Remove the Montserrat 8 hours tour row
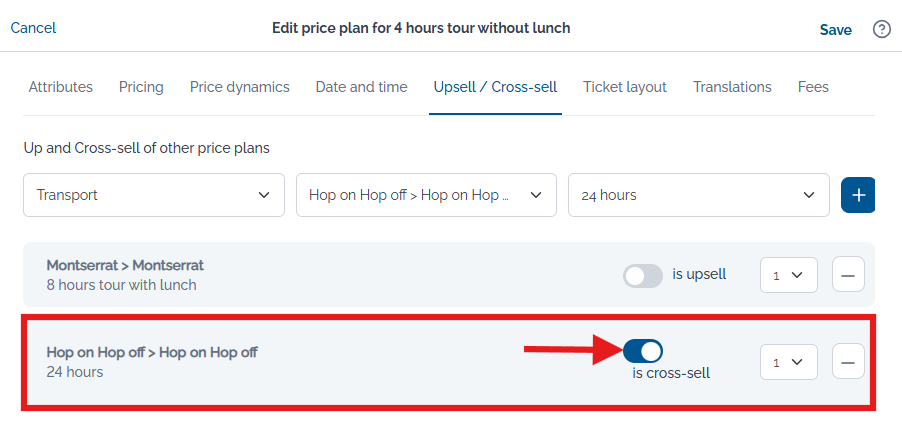The width and height of the screenshot is (902, 448). pyautogui.click(x=848, y=275)
